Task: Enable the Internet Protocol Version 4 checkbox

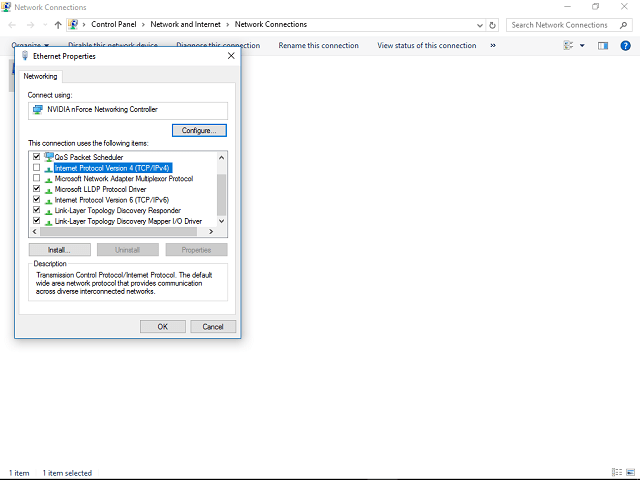Action: tap(36, 167)
